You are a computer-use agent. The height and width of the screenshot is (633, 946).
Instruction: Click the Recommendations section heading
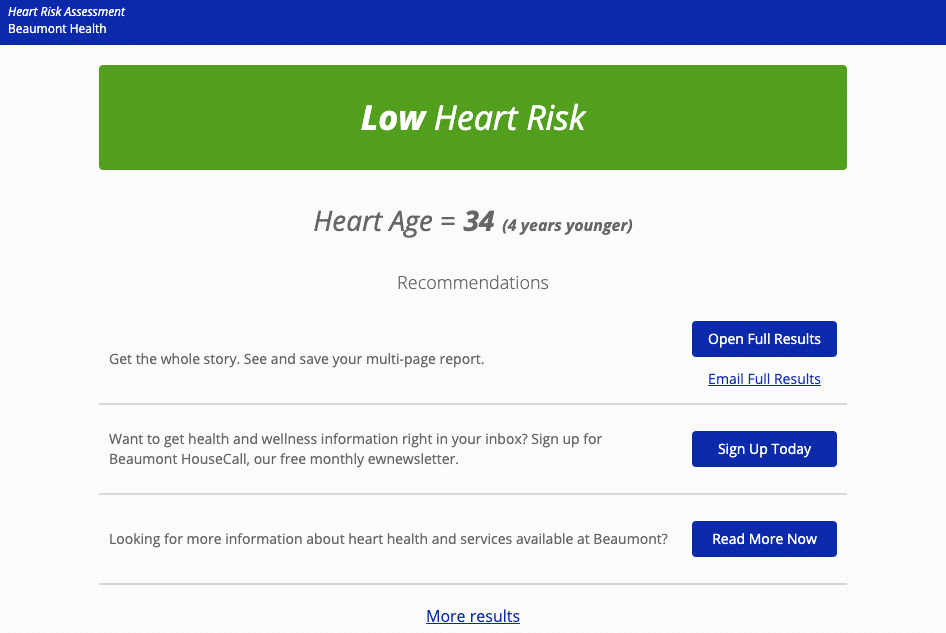[472, 283]
